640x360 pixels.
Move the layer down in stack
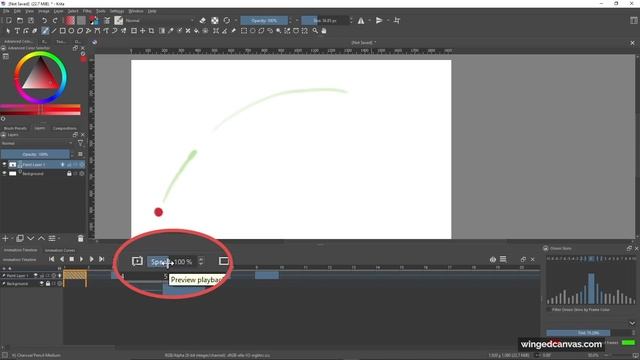31,238
